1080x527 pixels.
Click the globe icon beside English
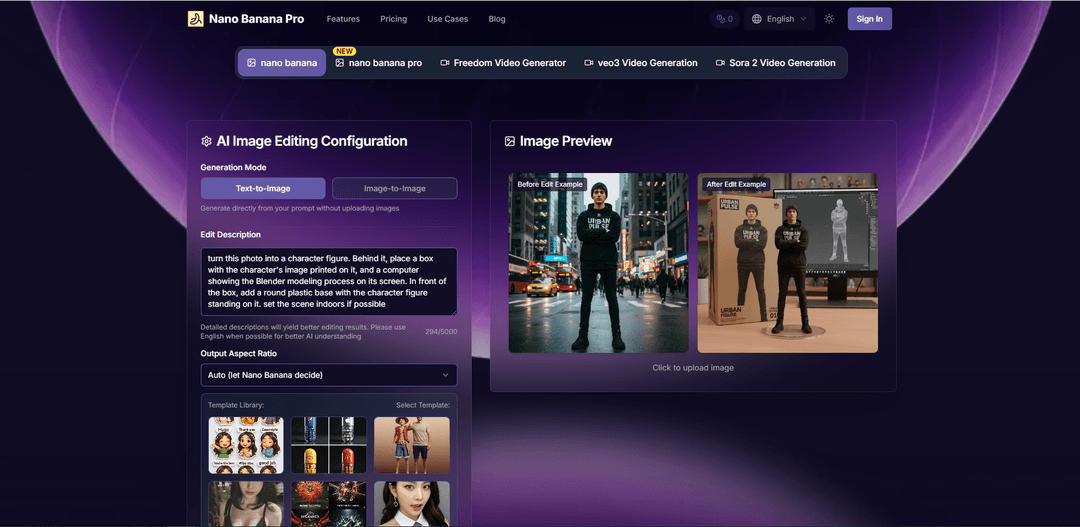click(x=757, y=19)
